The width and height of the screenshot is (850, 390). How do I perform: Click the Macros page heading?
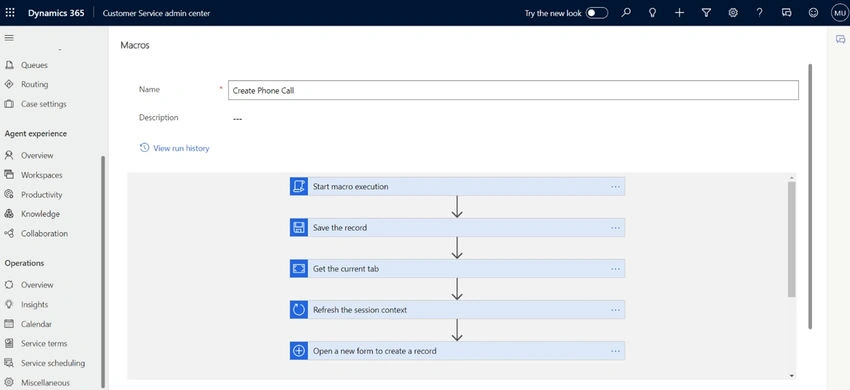(x=134, y=46)
